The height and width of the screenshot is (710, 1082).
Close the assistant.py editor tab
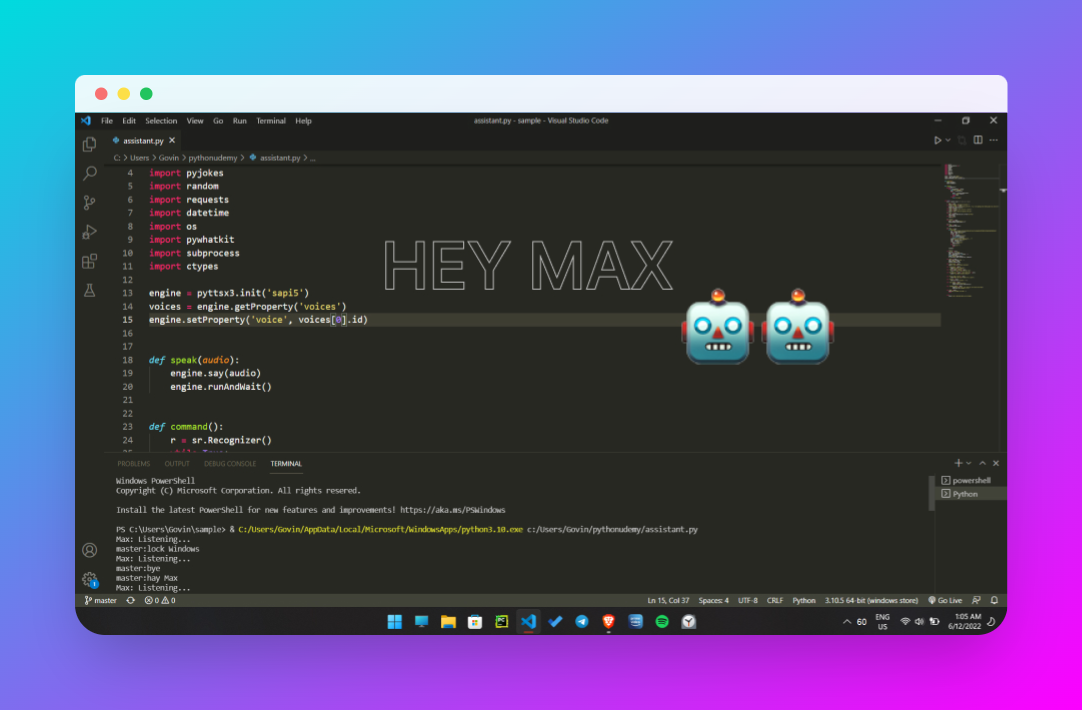172,140
